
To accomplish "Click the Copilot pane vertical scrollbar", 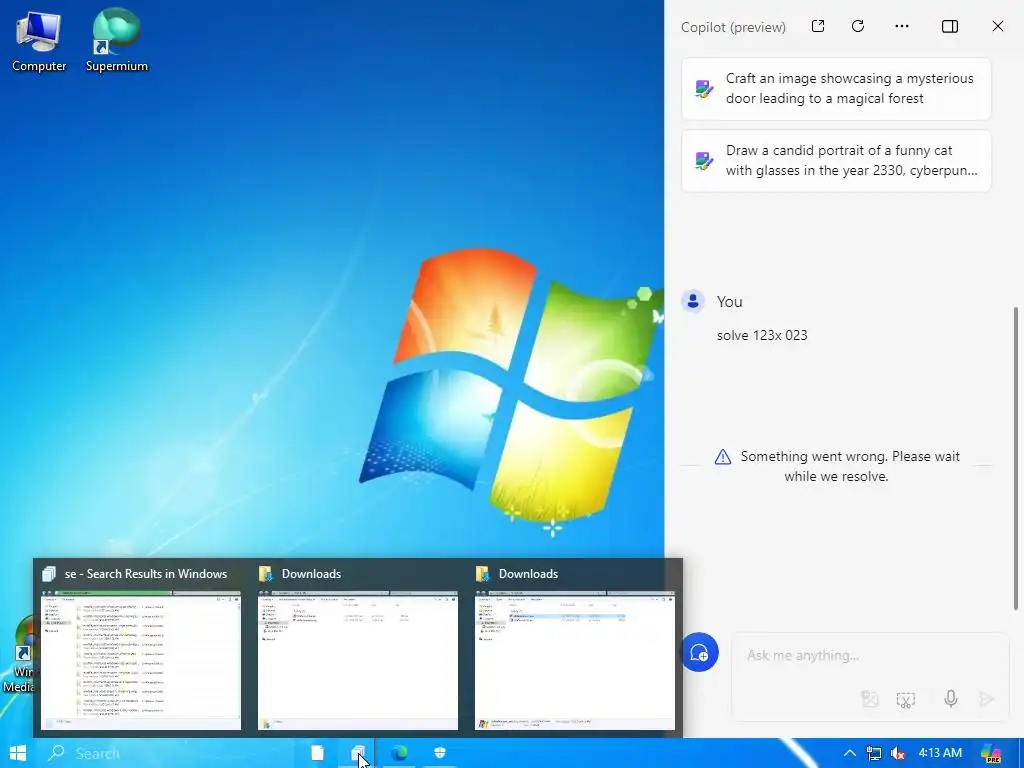I will point(1016,458).
